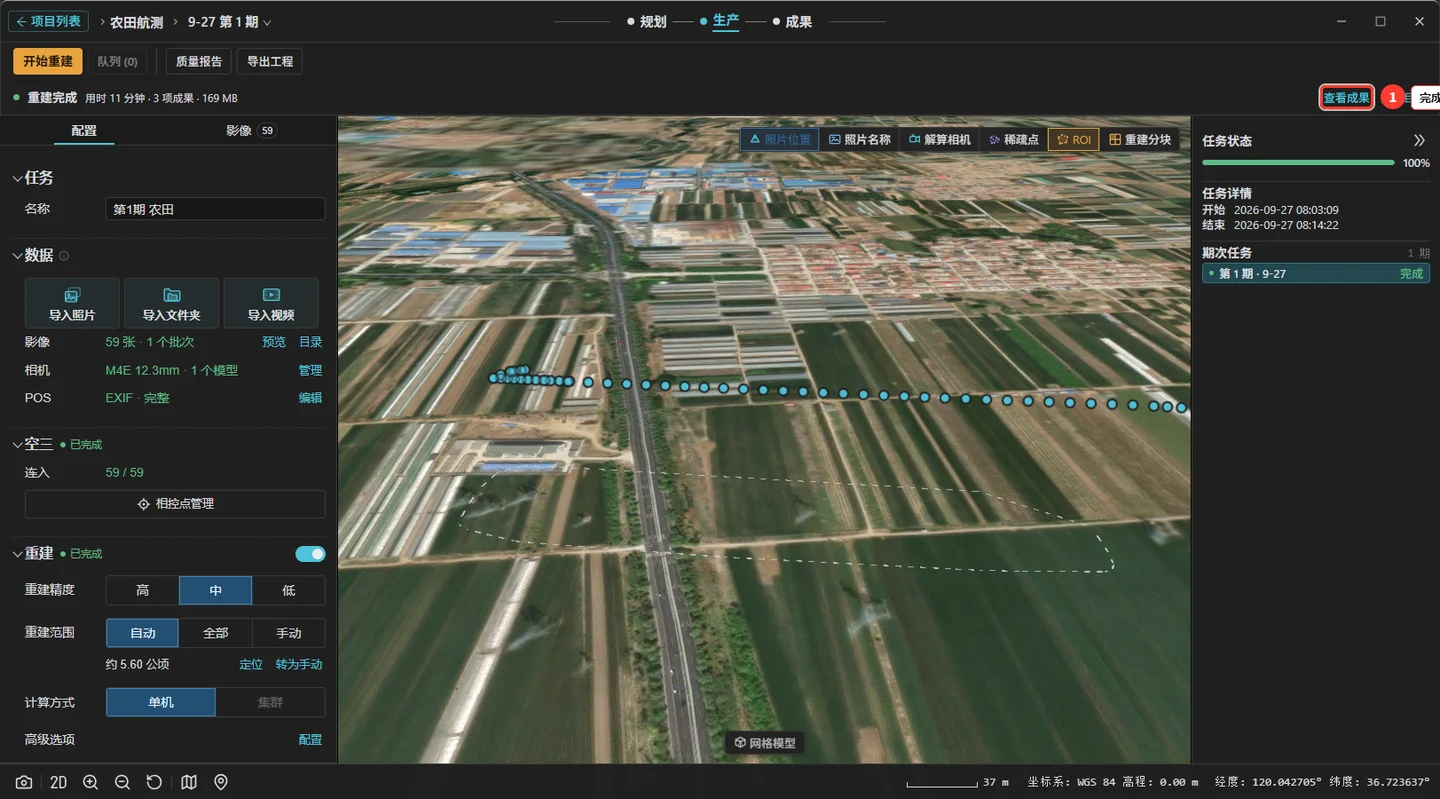
Task: Collapse the 任务 section
Action: (x=17, y=178)
